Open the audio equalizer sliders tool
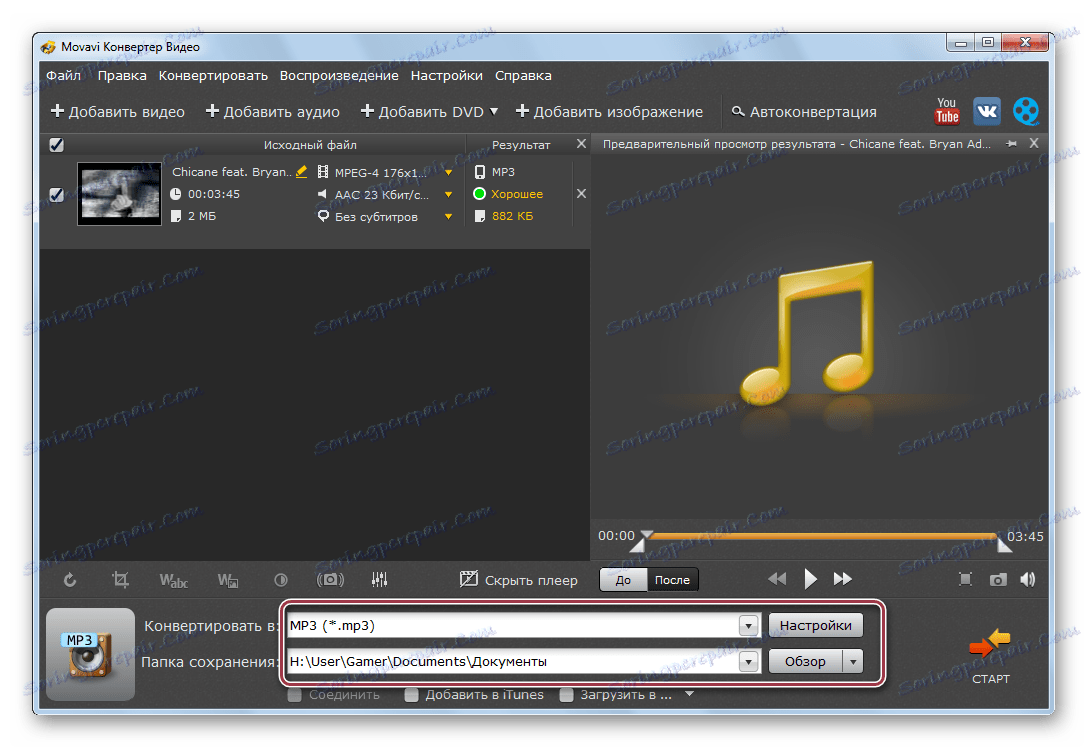This screenshot has width=1088, height=748. pyautogui.click(x=380, y=579)
